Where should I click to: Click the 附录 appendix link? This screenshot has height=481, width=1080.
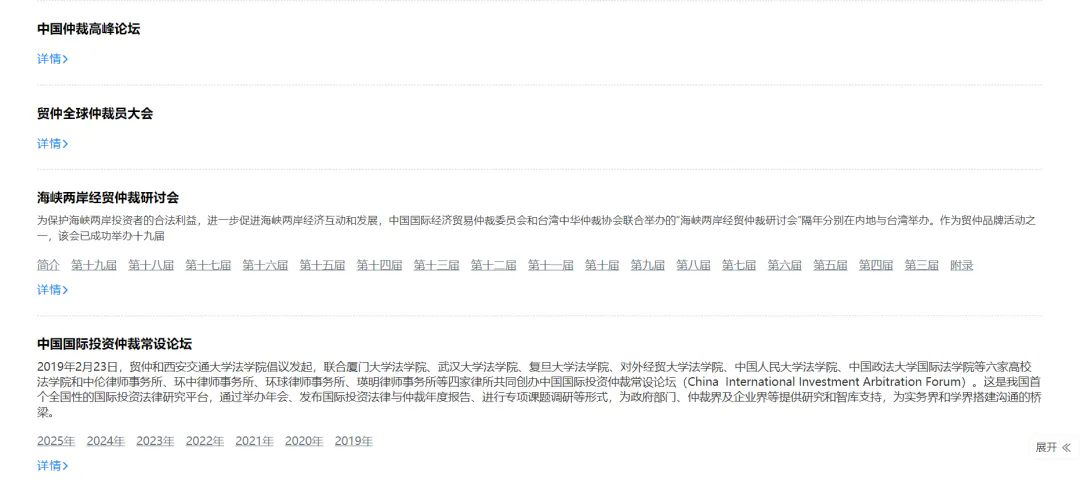962,265
